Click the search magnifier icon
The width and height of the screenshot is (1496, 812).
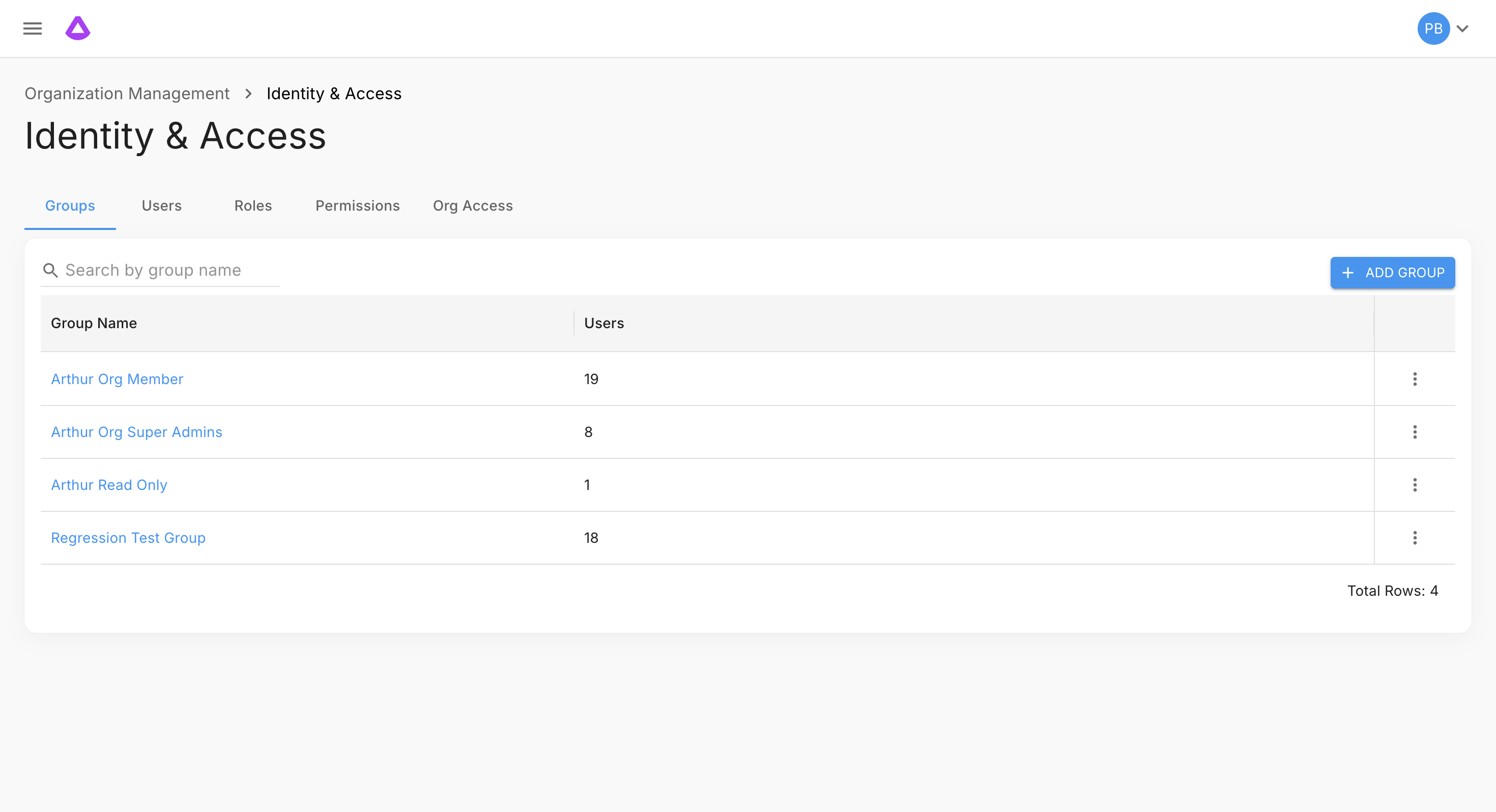point(50,270)
